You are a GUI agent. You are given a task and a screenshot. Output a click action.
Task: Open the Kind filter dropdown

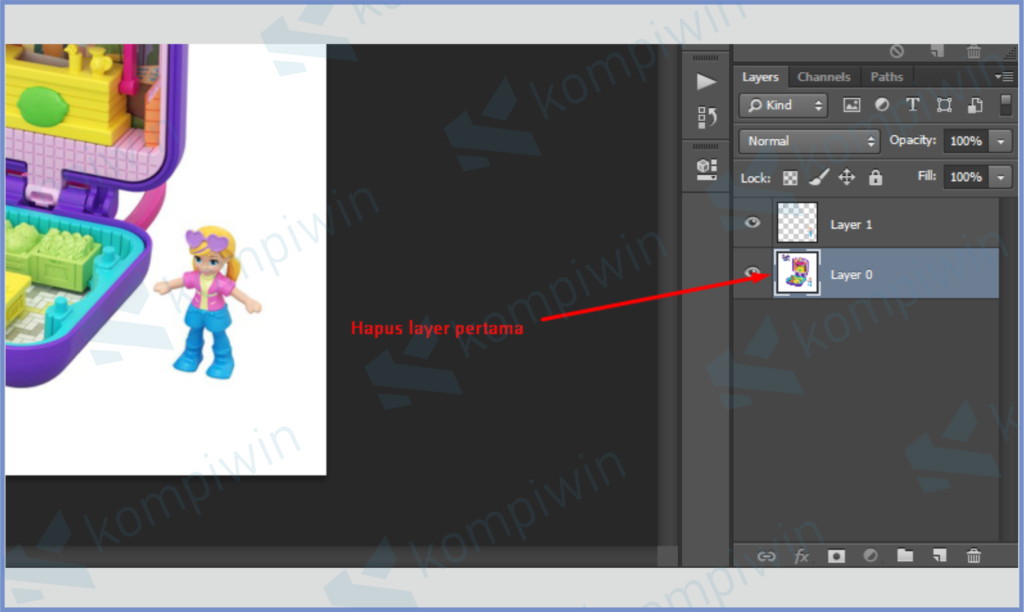pos(784,105)
